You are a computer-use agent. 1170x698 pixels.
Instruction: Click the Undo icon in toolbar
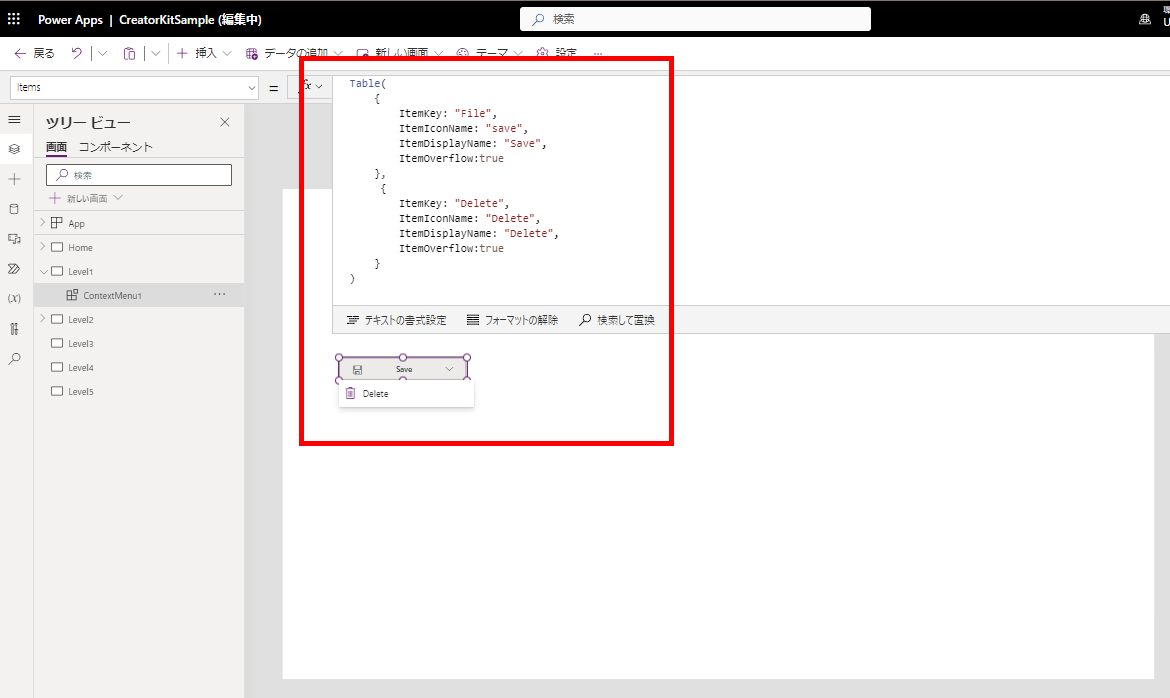click(76, 52)
